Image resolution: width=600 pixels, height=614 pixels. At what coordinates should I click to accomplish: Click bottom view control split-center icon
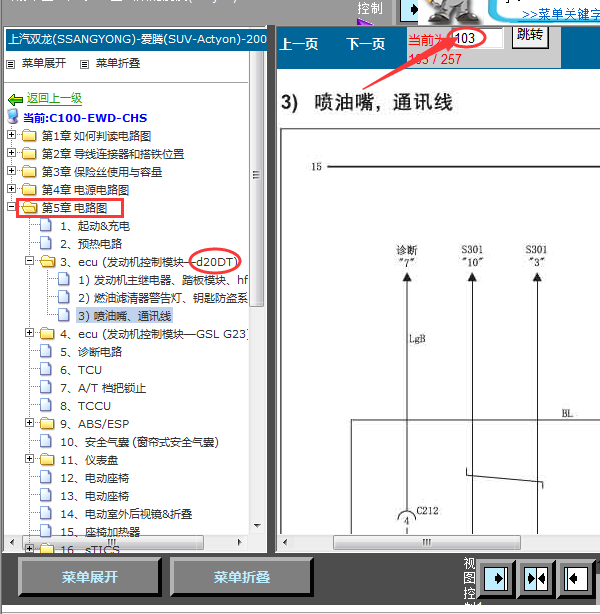point(536,578)
